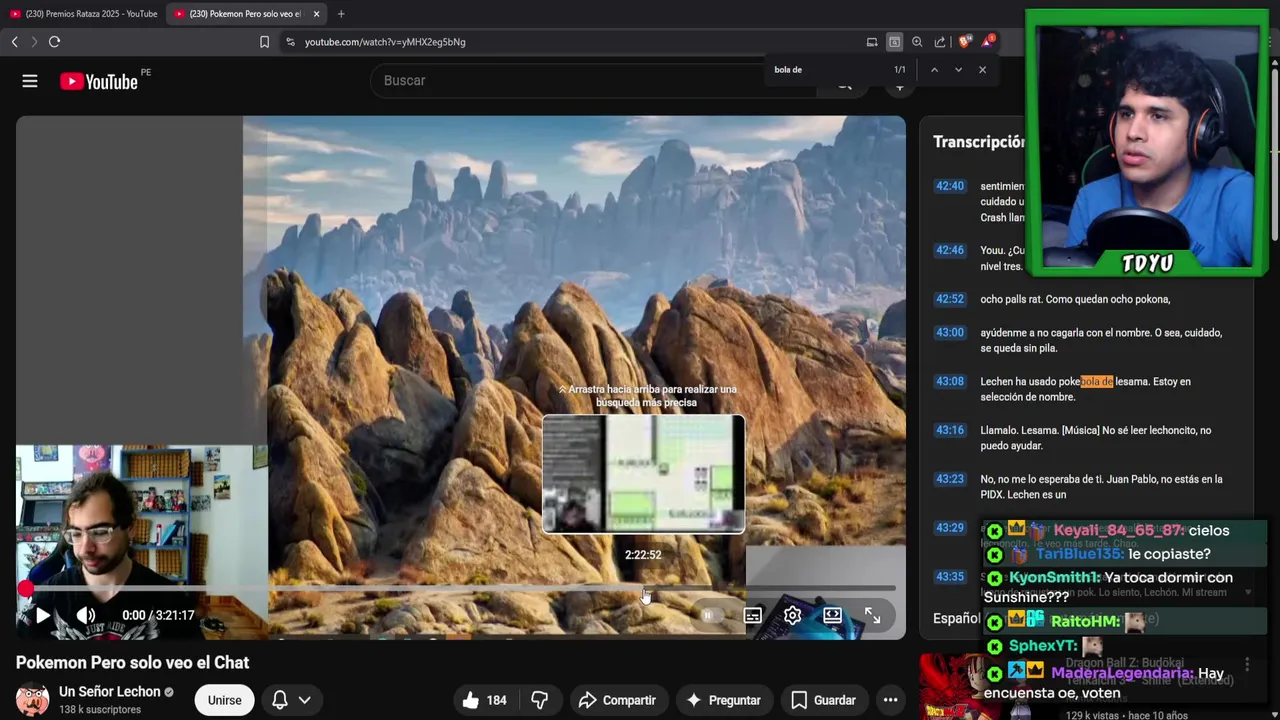Click the video title Pokemon Pero solo veo el Chat
The width and height of the screenshot is (1280, 720).
(132, 663)
